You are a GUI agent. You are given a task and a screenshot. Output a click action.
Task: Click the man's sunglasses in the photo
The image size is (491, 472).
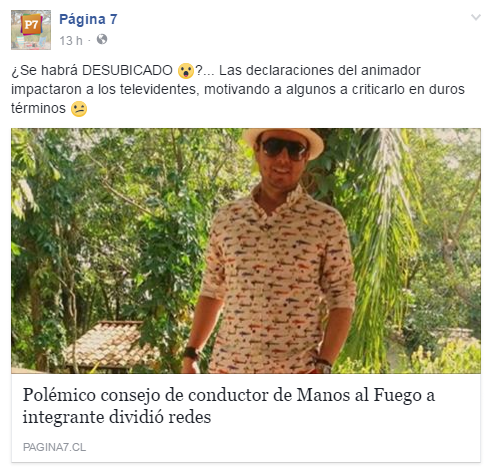[283, 149]
